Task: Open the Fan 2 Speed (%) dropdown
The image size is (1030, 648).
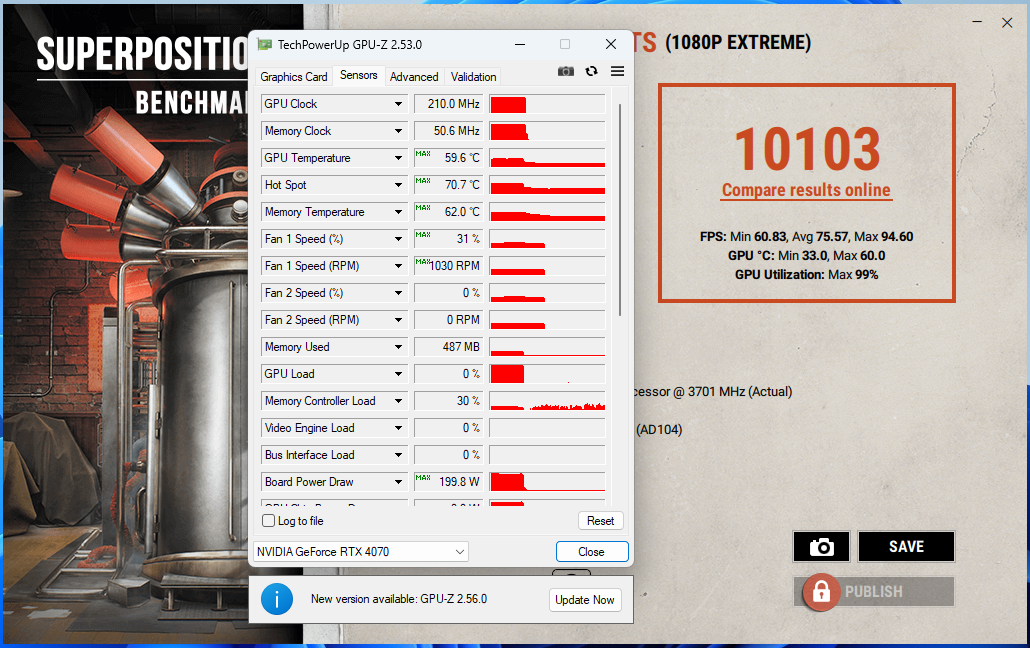Action: coord(399,292)
